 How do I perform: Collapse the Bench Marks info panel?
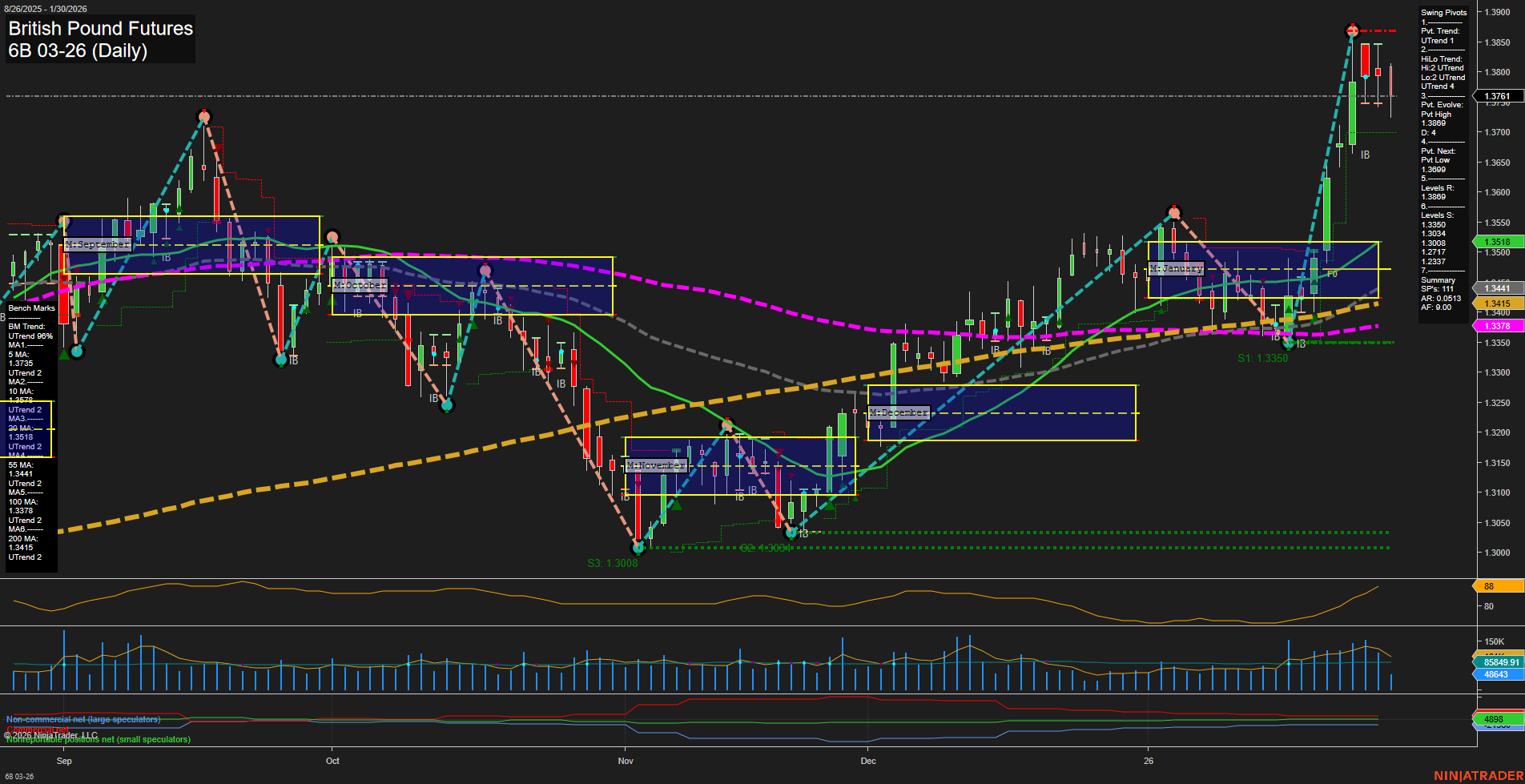[x=30, y=308]
